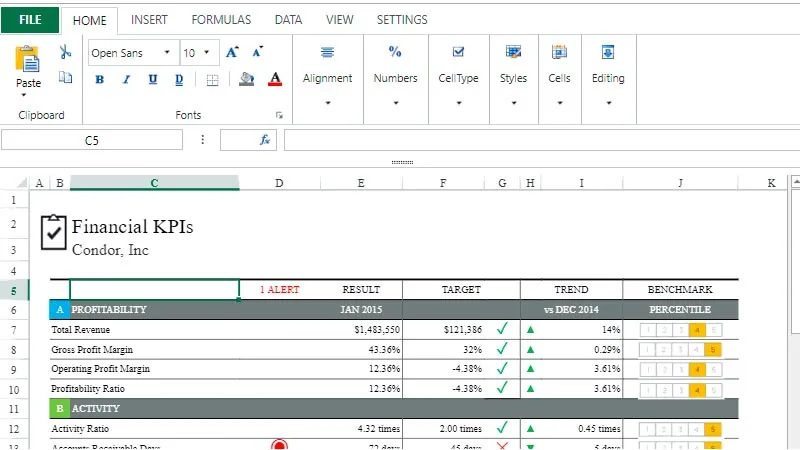
Task: Click the red alert circle icon in column D
Action: coord(279,445)
